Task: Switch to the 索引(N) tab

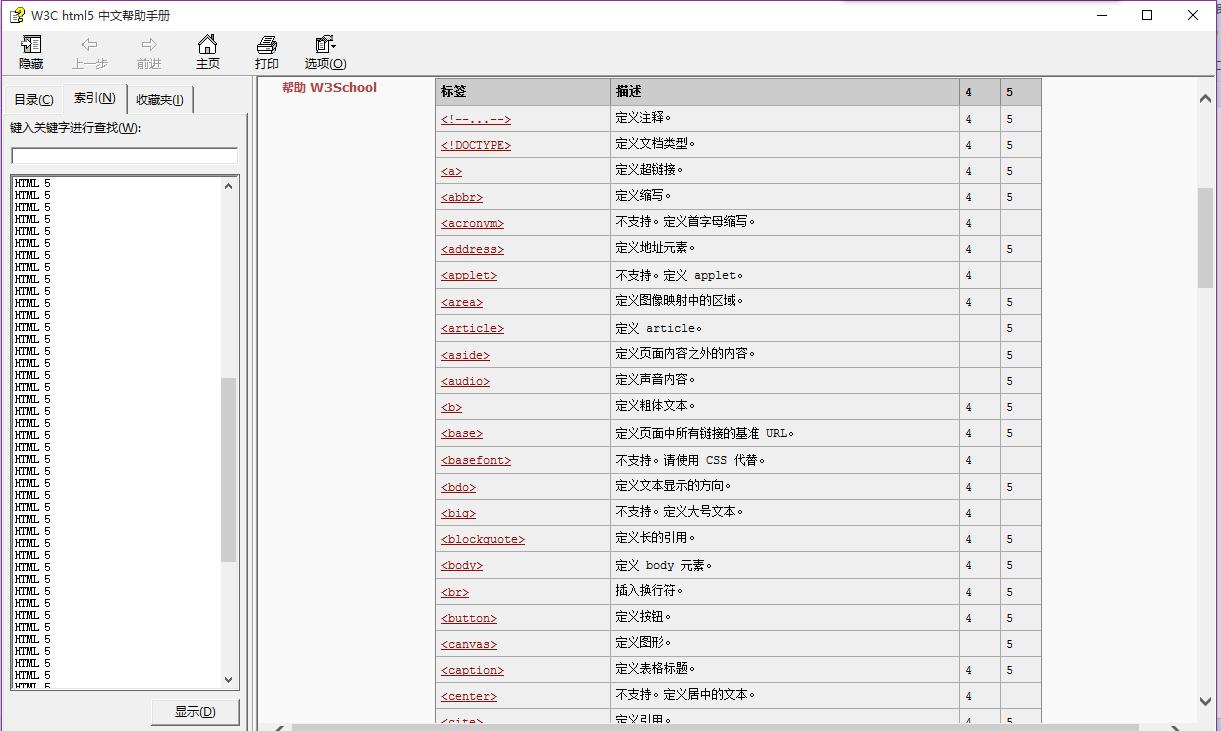Action: 93,98
